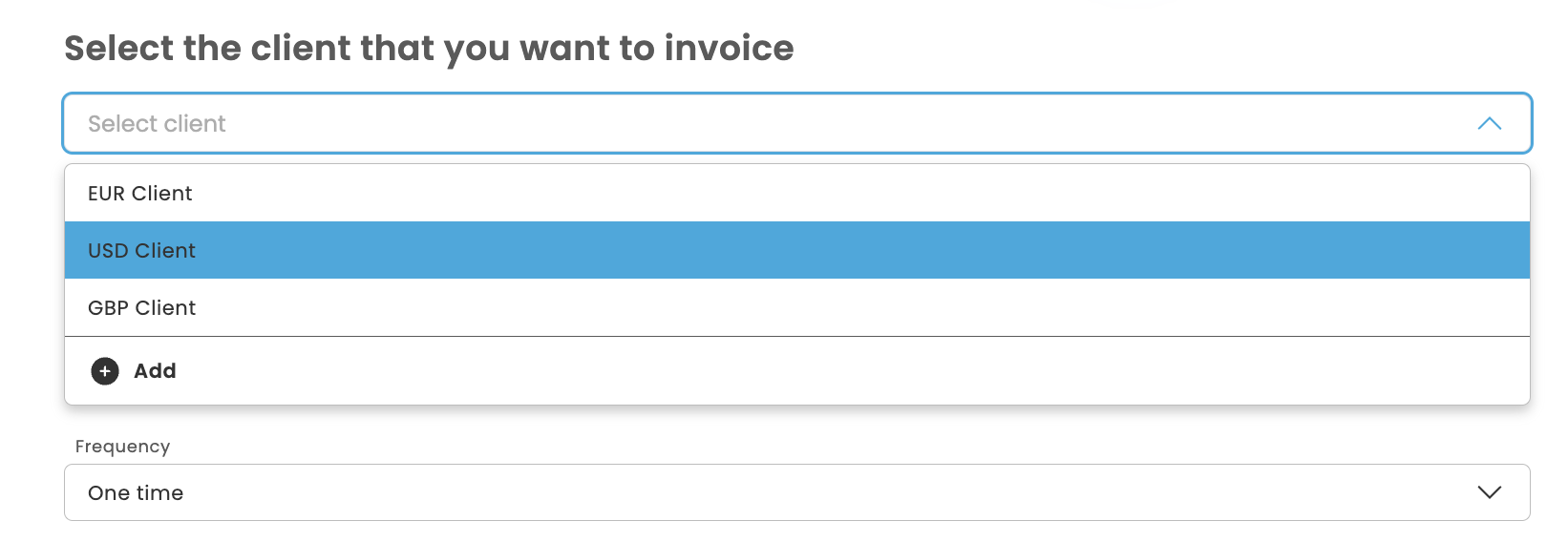Click the down chevron in the Frequency field
The image size is (1568, 542).
click(x=1489, y=492)
